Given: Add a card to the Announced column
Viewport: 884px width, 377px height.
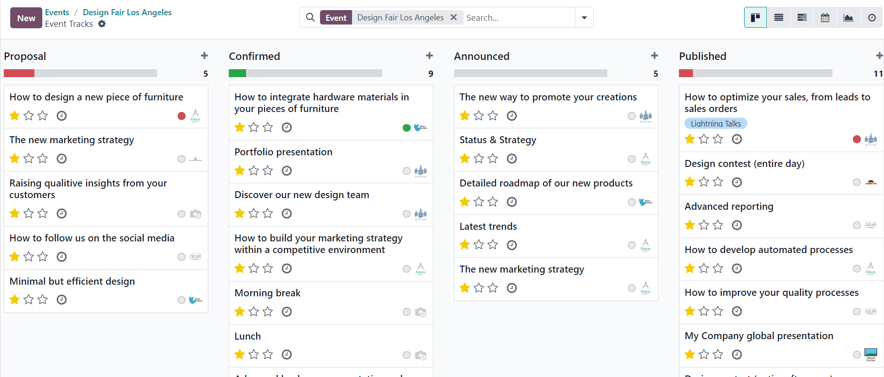Looking at the screenshot, I should [x=655, y=56].
